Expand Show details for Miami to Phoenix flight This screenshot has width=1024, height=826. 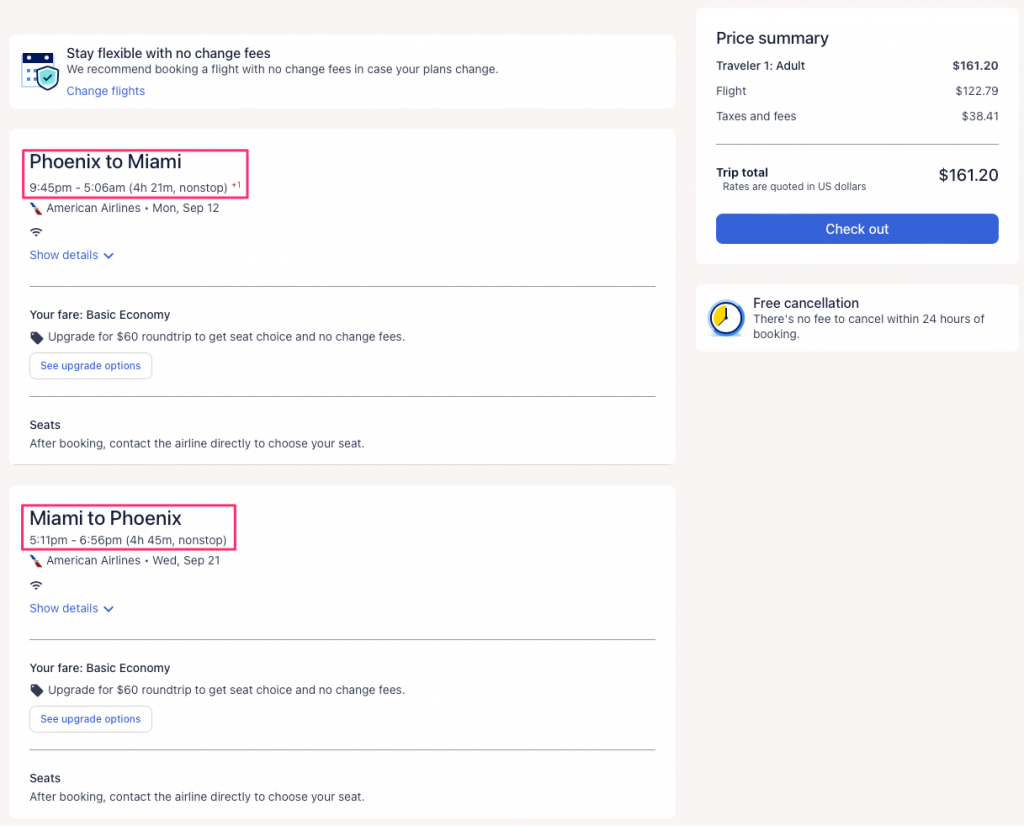tap(71, 608)
